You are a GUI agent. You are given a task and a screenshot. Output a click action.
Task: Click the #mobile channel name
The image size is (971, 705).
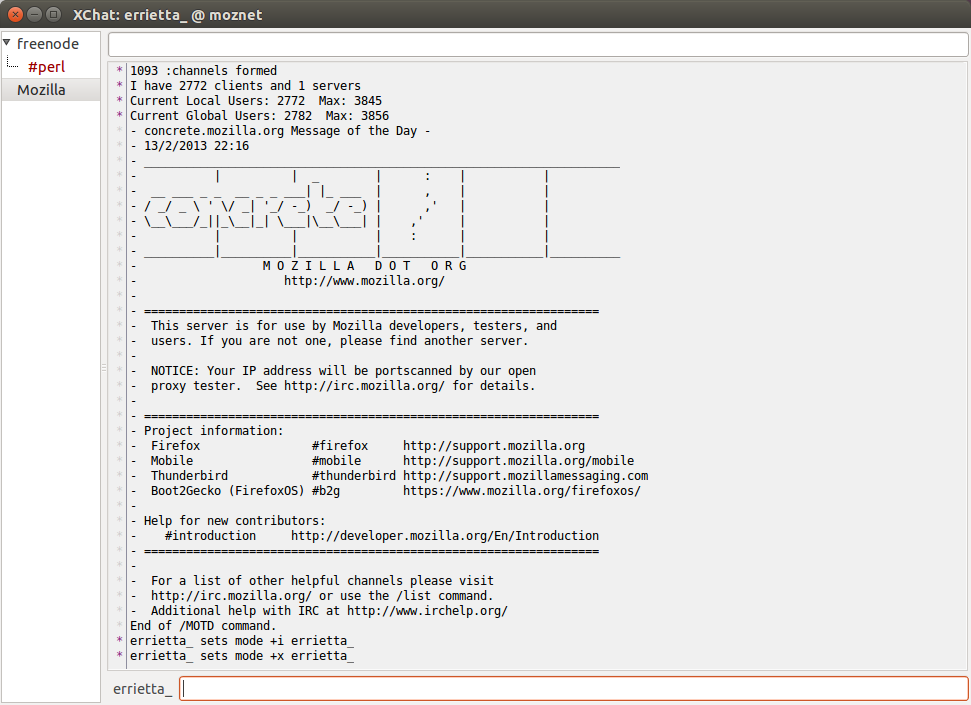pos(336,461)
